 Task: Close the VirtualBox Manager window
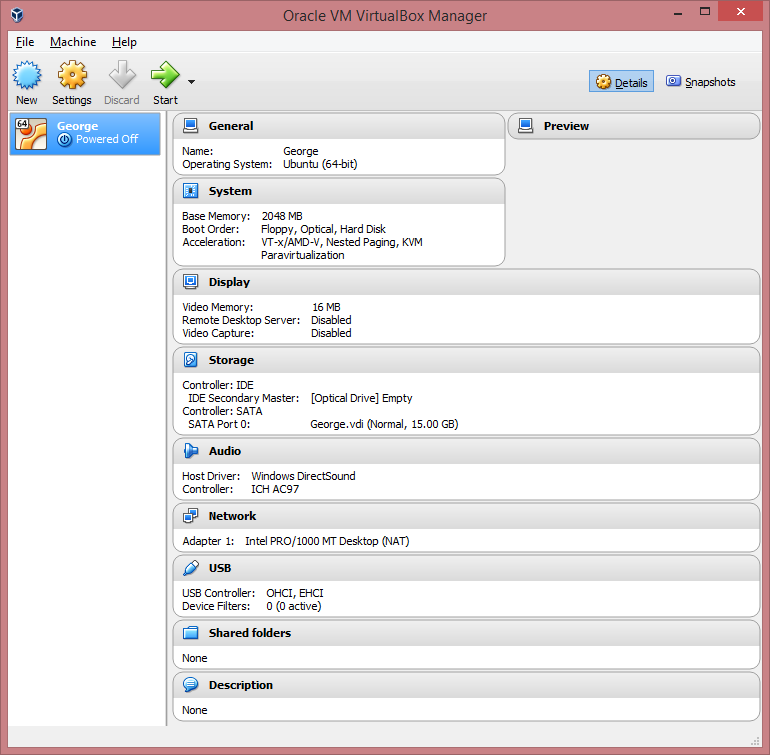(741, 12)
